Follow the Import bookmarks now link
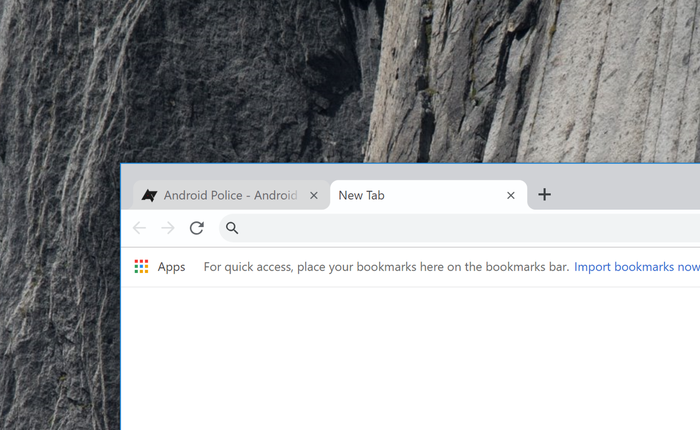Screen dimensions: 700x430 point(636,267)
